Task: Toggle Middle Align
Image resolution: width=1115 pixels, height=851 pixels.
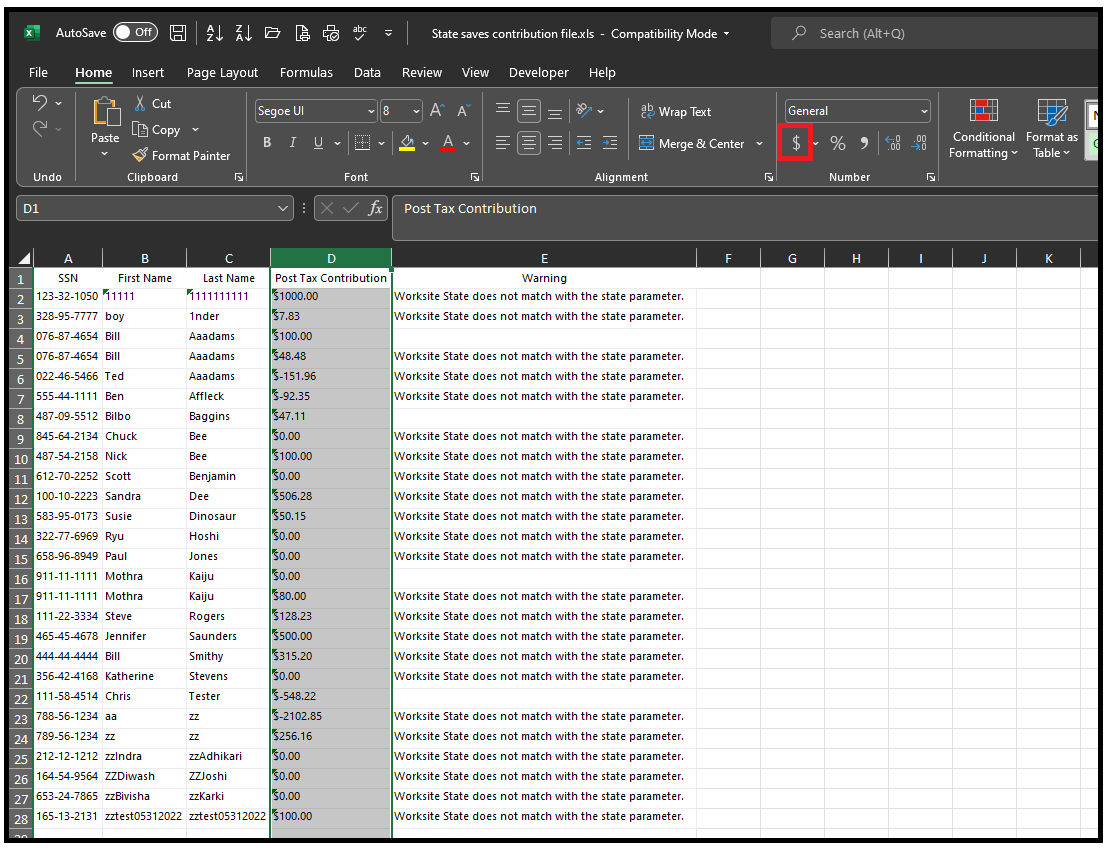Action: pyautogui.click(x=529, y=110)
